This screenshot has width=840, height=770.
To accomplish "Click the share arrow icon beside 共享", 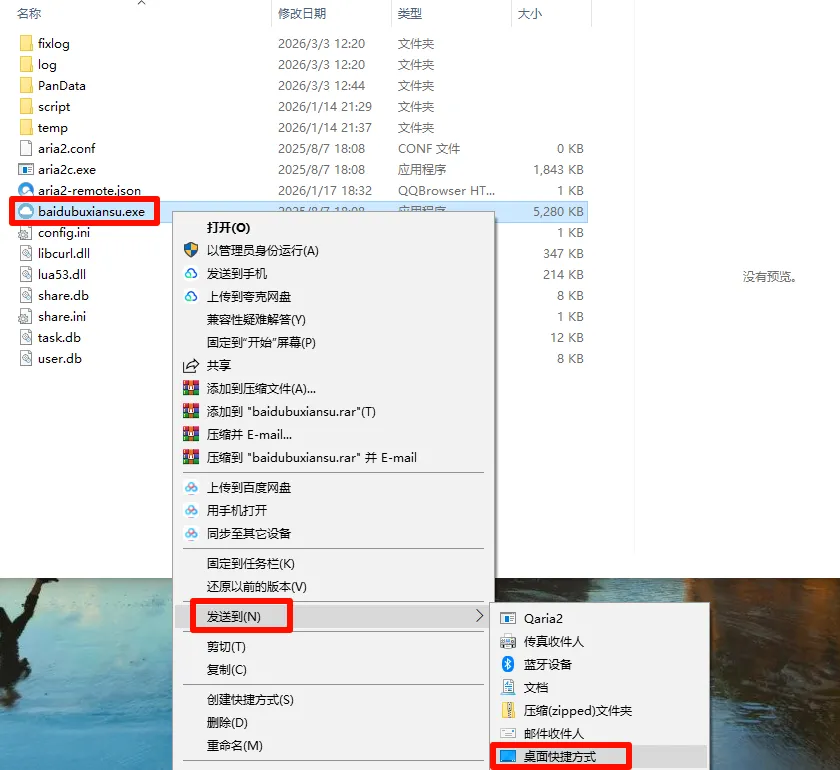I will [191, 365].
